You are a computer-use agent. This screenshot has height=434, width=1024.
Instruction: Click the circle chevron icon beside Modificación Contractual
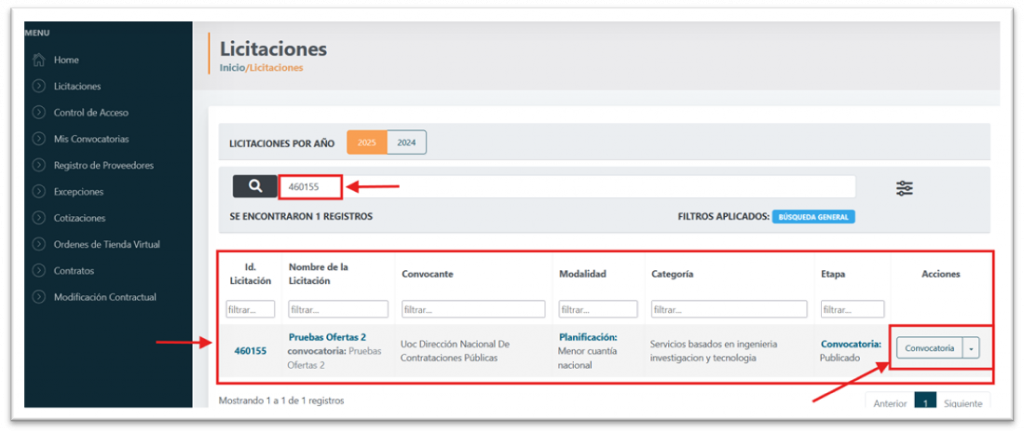coord(39,297)
